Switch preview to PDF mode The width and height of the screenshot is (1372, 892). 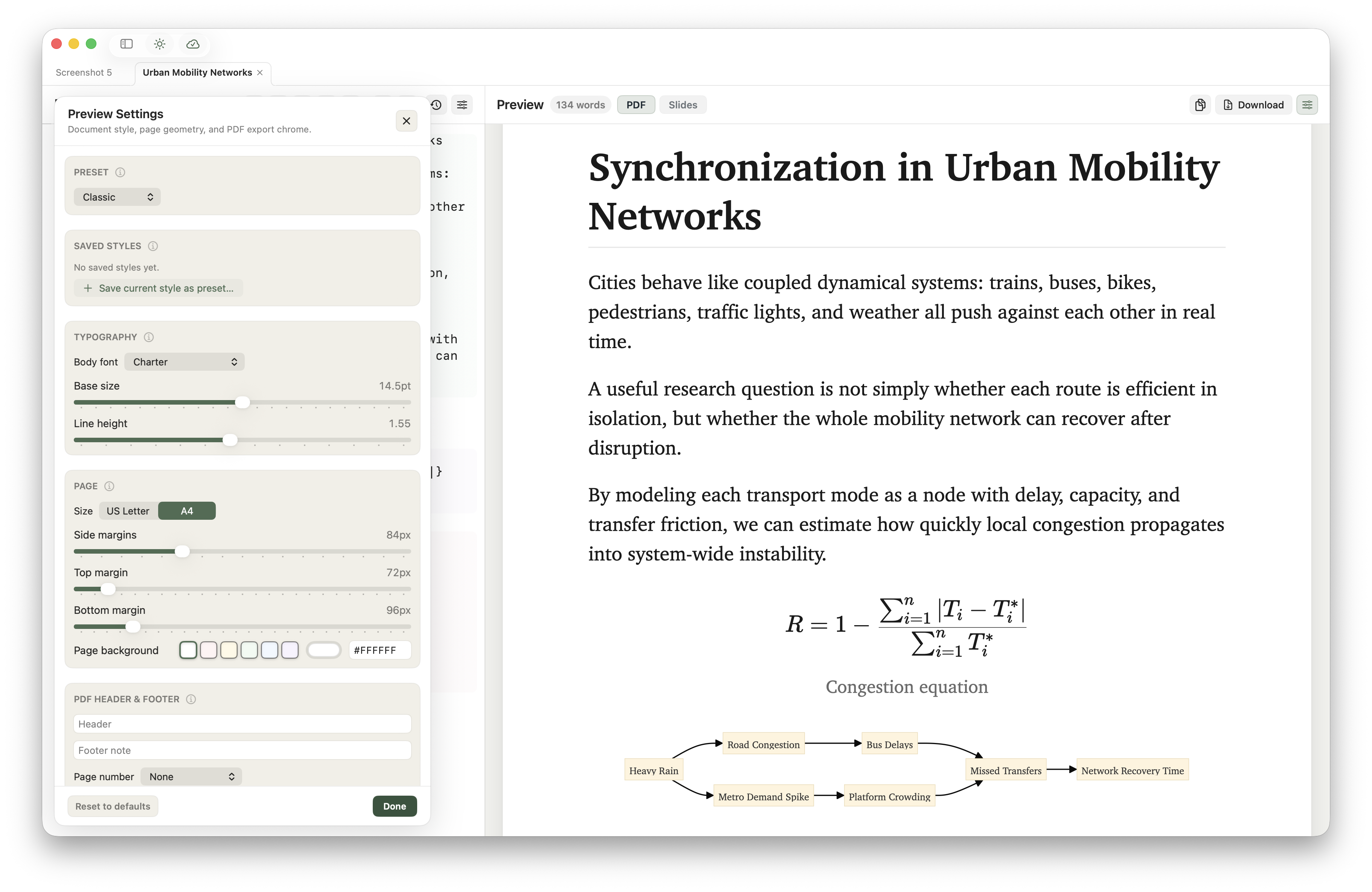(636, 105)
